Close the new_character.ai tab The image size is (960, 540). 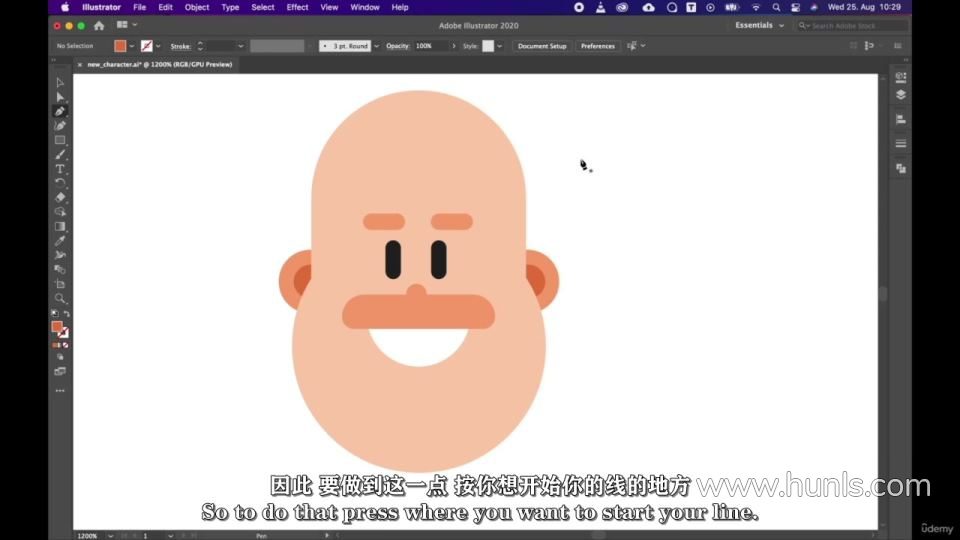coord(80,64)
